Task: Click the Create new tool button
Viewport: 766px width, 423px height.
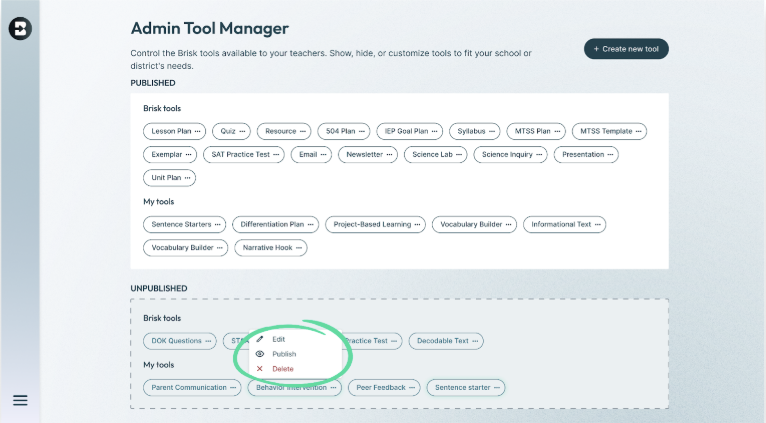Action: (x=626, y=49)
